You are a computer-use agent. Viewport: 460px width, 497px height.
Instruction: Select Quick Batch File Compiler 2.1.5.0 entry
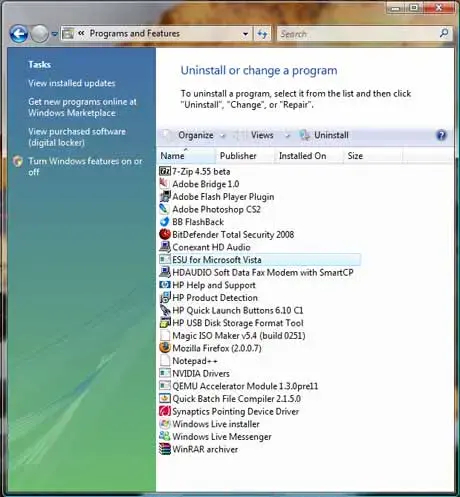(x=237, y=399)
